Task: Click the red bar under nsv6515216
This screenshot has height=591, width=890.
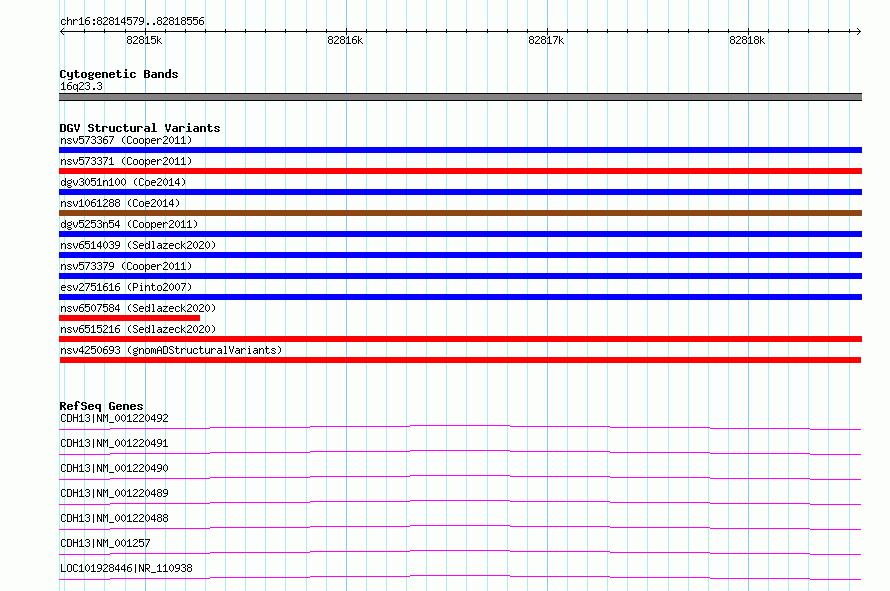Action: tap(460, 339)
